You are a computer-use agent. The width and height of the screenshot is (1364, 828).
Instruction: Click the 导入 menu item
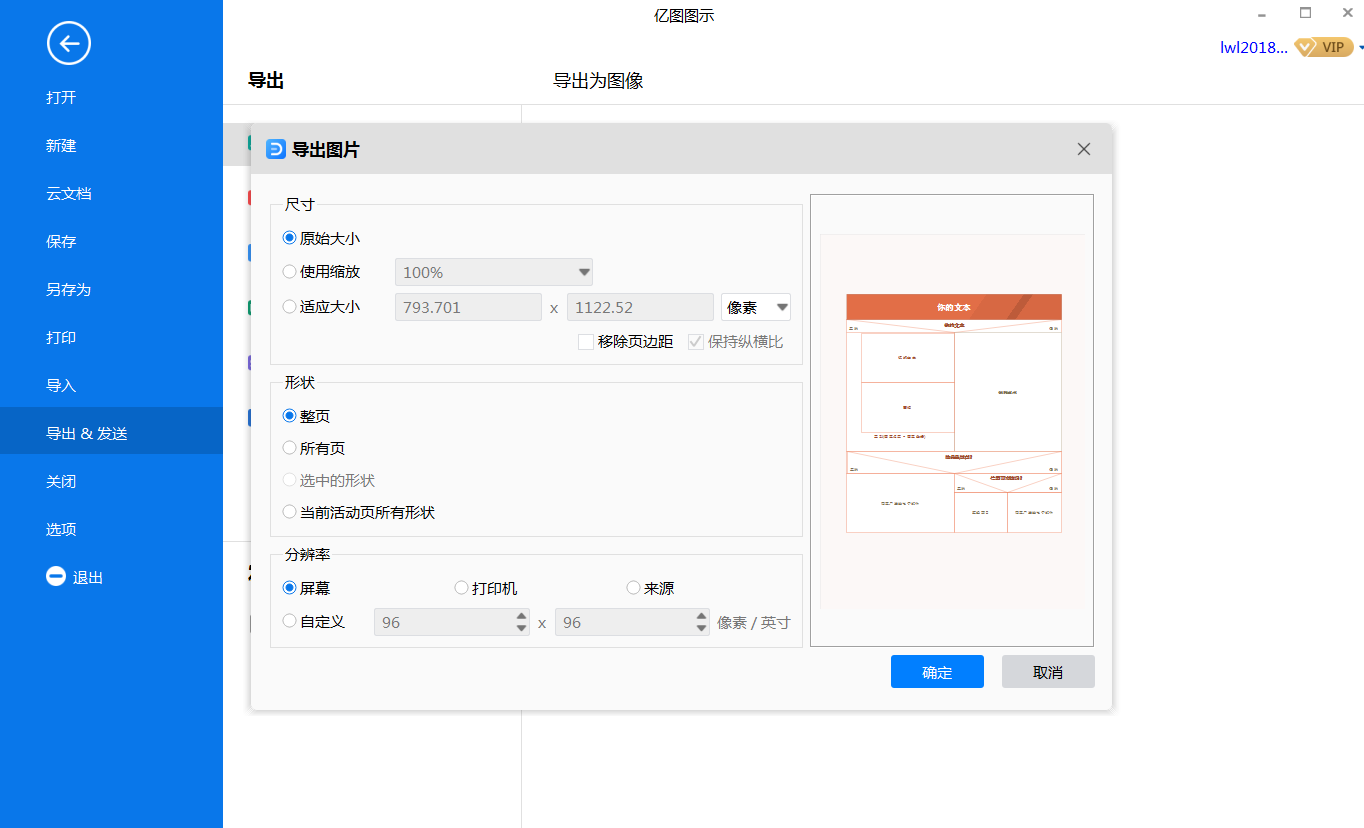pyautogui.click(x=111, y=386)
